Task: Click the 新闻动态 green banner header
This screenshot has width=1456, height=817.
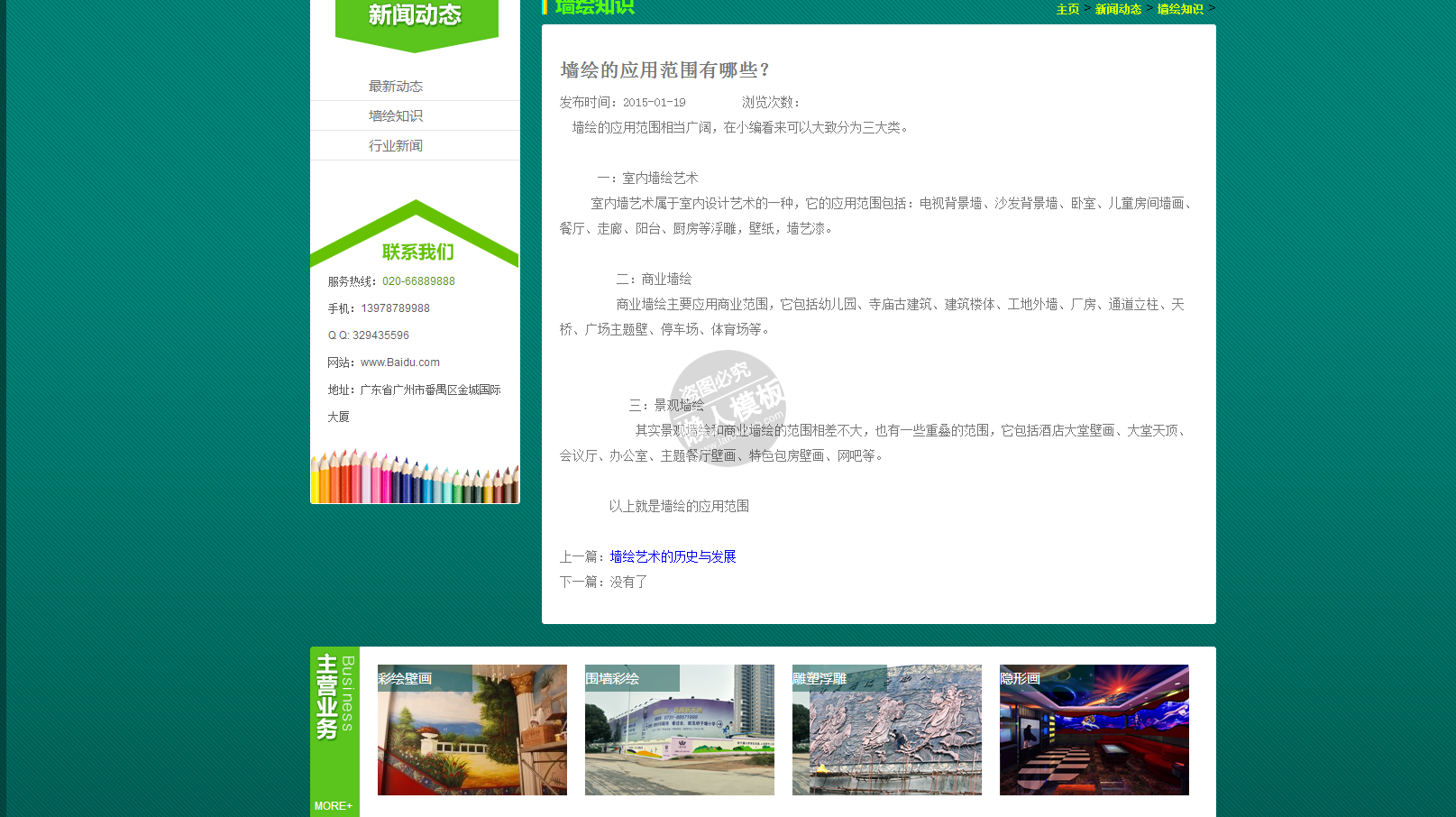Action: pos(416,18)
